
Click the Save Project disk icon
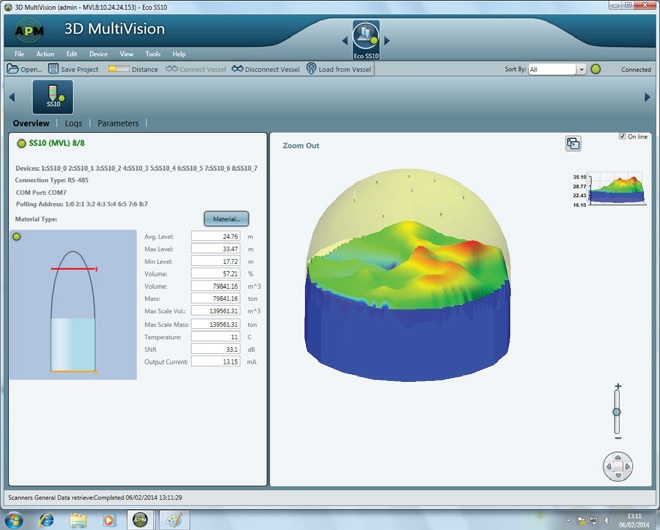coord(53,69)
